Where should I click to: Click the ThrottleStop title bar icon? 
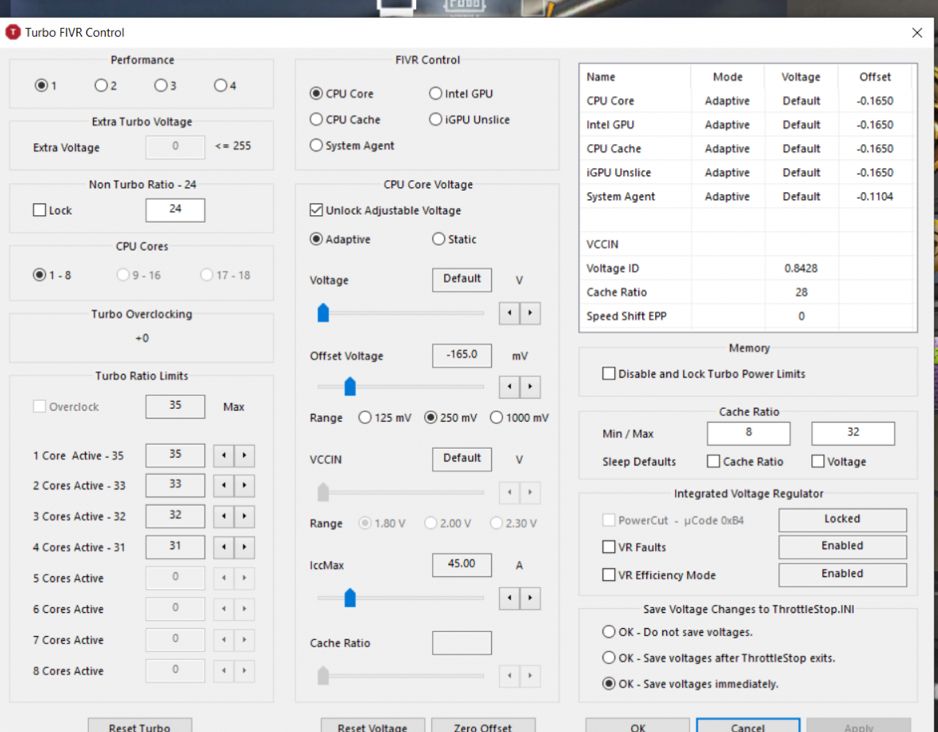tap(13, 32)
